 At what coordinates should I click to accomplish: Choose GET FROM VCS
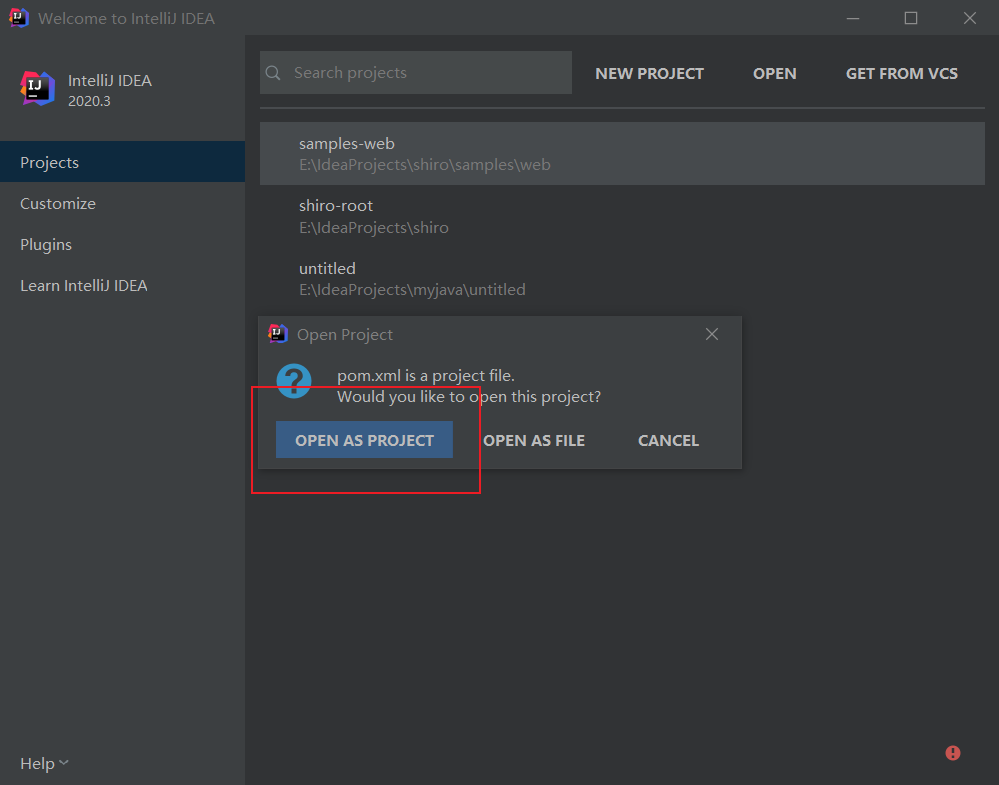pos(902,73)
